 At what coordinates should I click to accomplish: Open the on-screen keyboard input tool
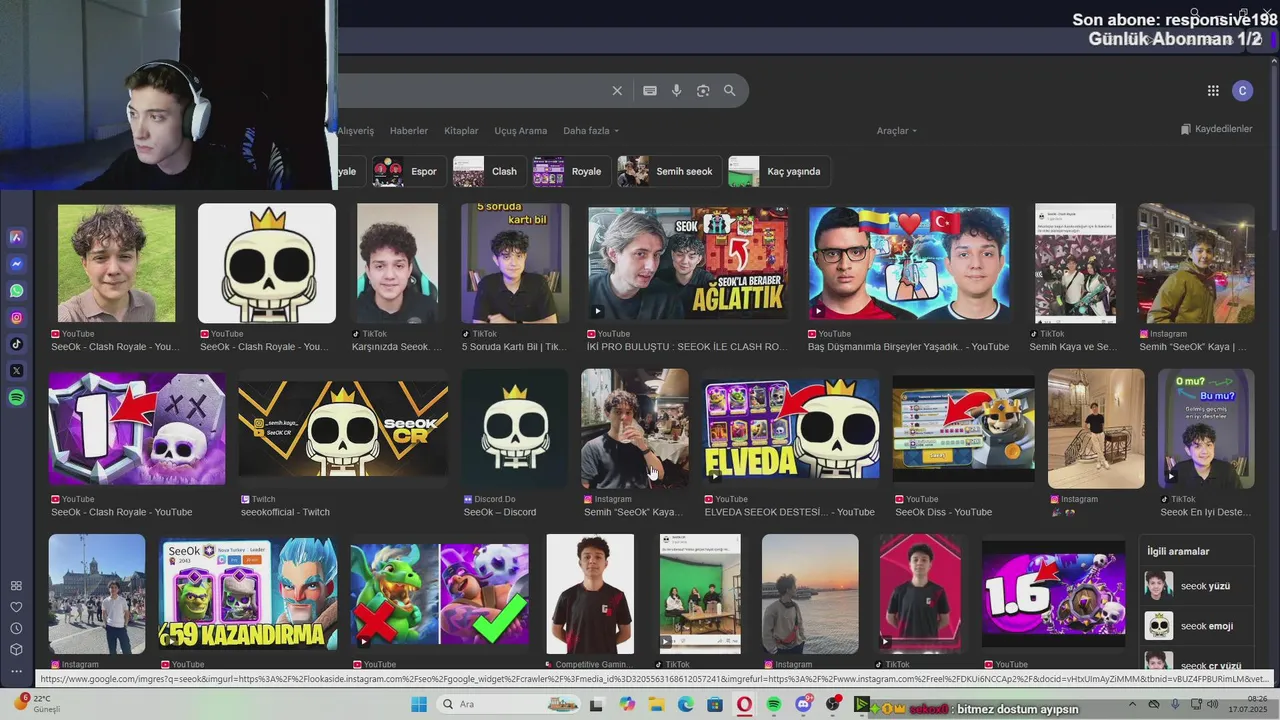pos(650,91)
